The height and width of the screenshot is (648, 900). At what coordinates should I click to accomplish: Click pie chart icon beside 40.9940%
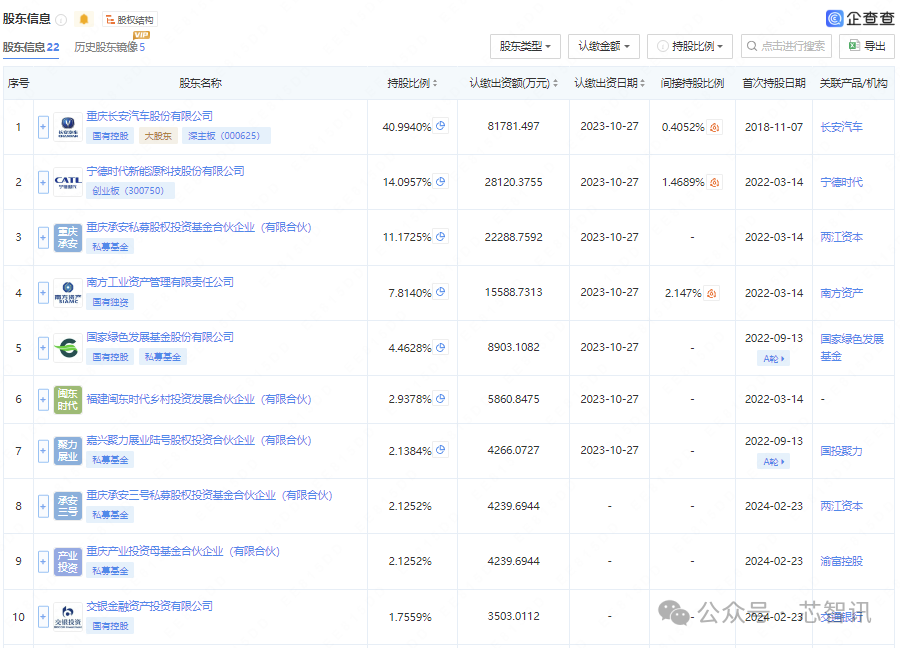440,126
